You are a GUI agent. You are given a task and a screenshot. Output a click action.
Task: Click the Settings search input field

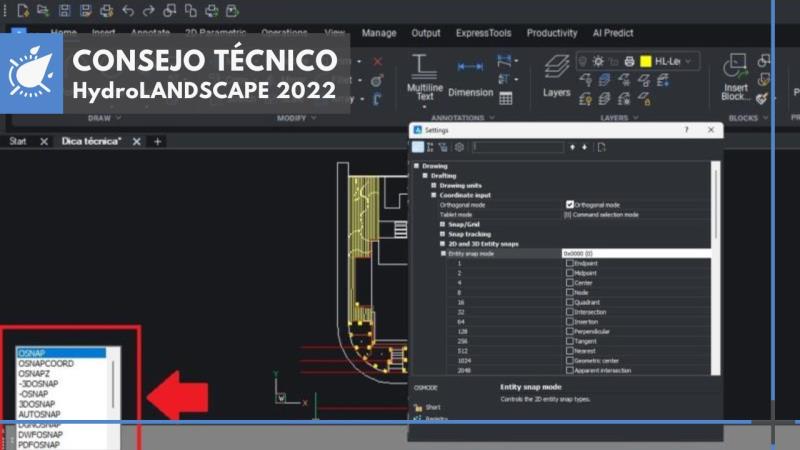click(x=517, y=147)
